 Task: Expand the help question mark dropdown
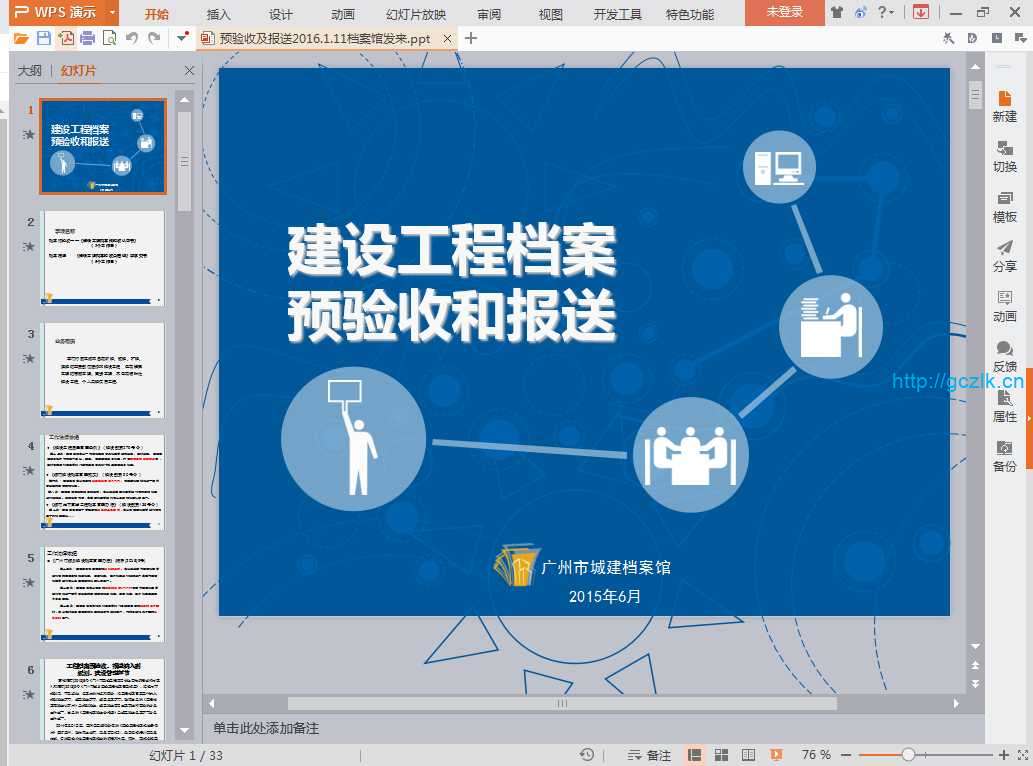tap(886, 13)
